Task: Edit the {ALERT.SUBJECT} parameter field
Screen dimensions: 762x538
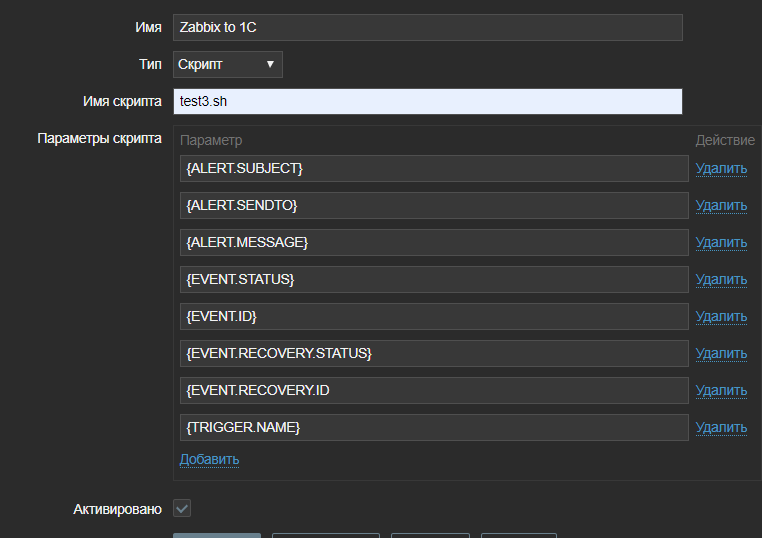Action: [x=434, y=168]
